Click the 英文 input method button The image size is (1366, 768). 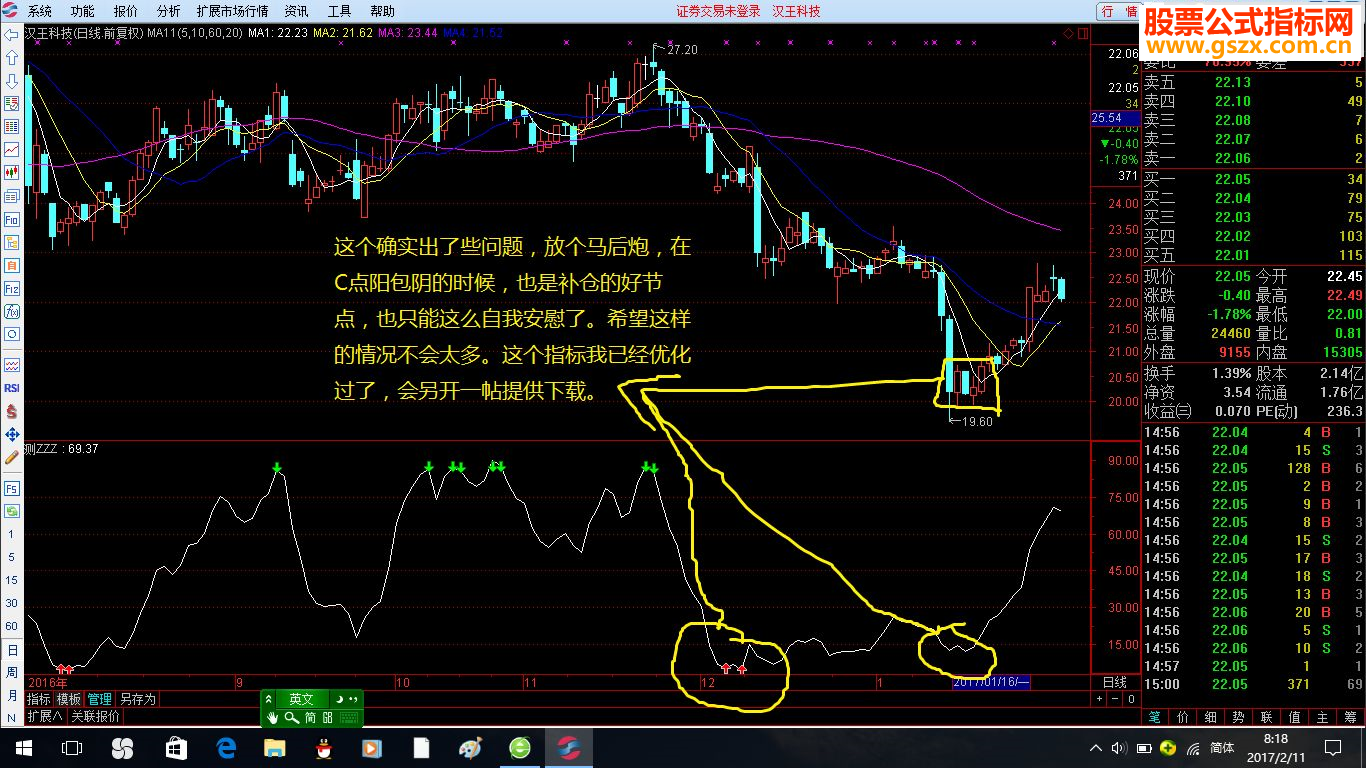coord(301,699)
